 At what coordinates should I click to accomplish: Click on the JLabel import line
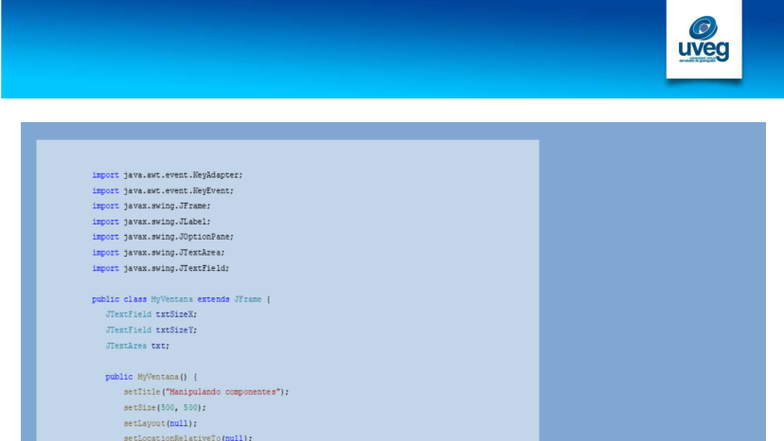click(151, 221)
